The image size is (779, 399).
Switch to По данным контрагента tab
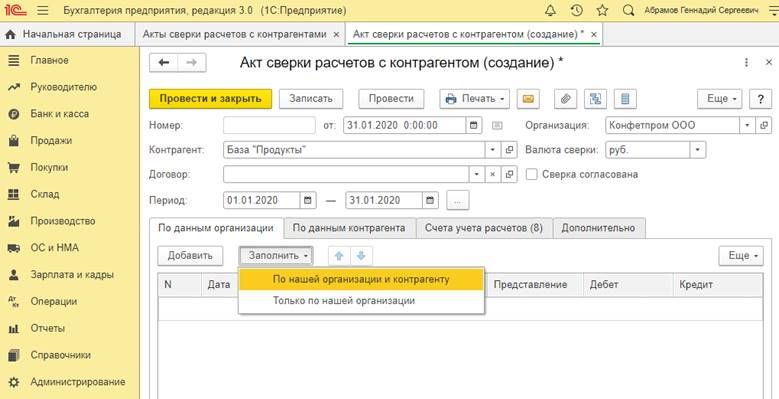point(349,228)
